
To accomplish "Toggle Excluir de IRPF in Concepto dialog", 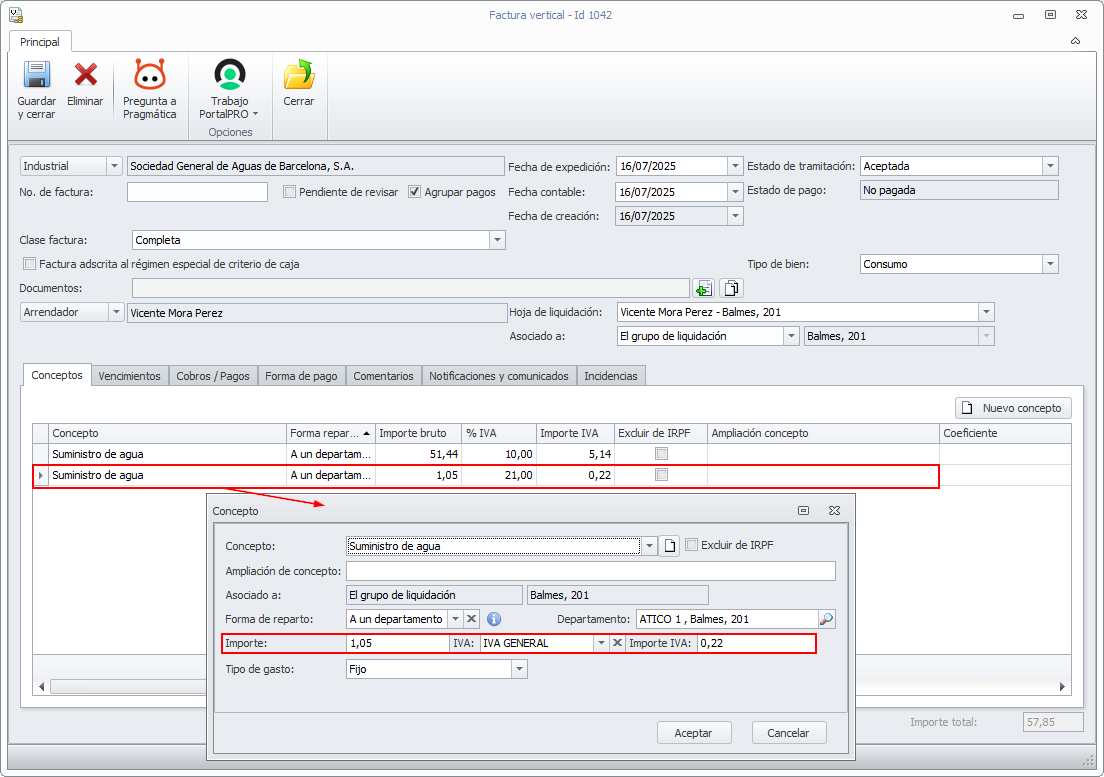I will pos(692,545).
